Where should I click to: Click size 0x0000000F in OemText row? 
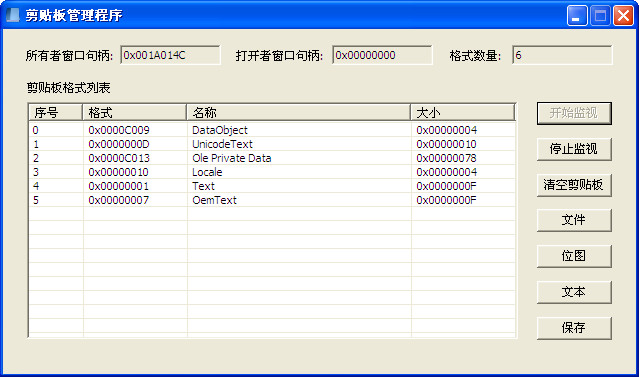click(x=446, y=200)
